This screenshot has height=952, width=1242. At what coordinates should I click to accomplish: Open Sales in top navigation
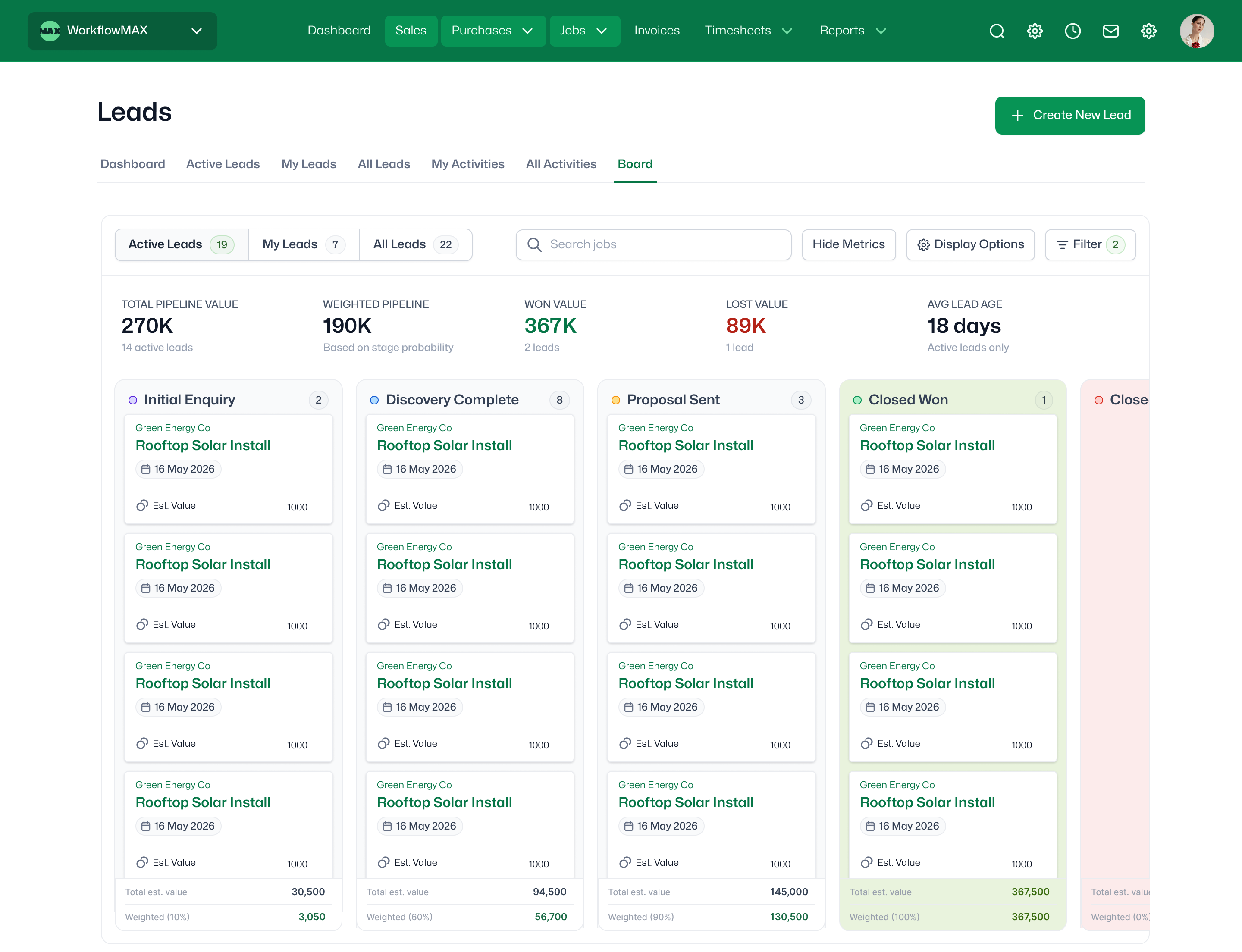coord(411,31)
